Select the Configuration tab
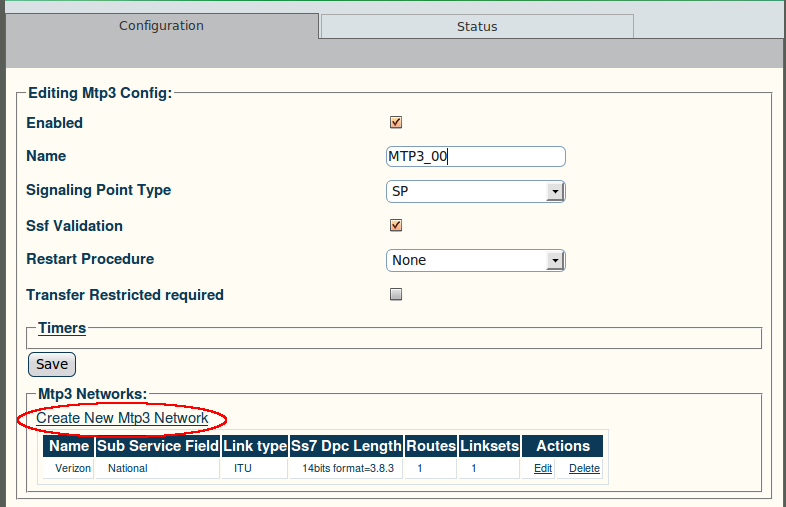This screenshot has height=507, width=786. pos(161,26)
